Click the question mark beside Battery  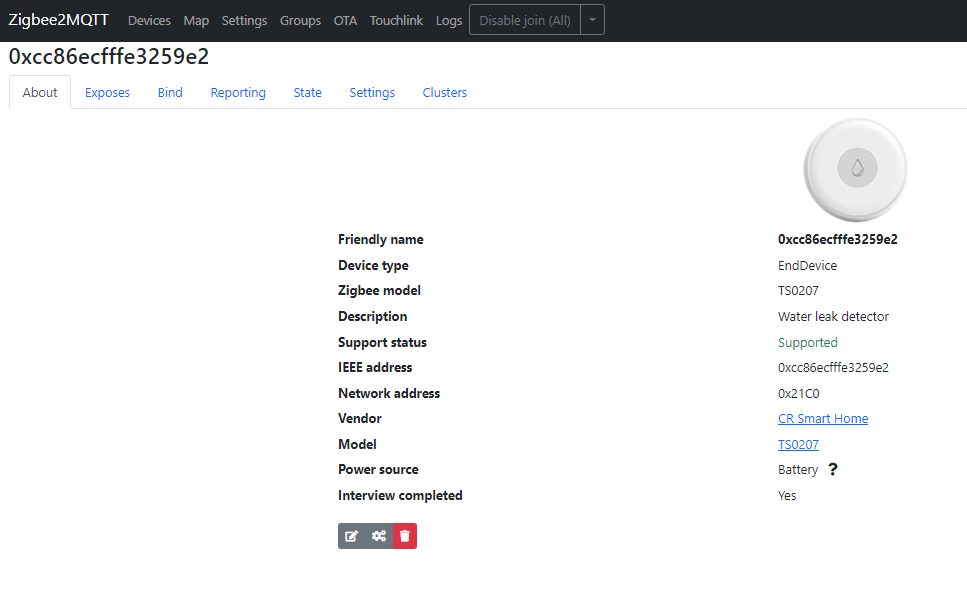tap(833, 469)
